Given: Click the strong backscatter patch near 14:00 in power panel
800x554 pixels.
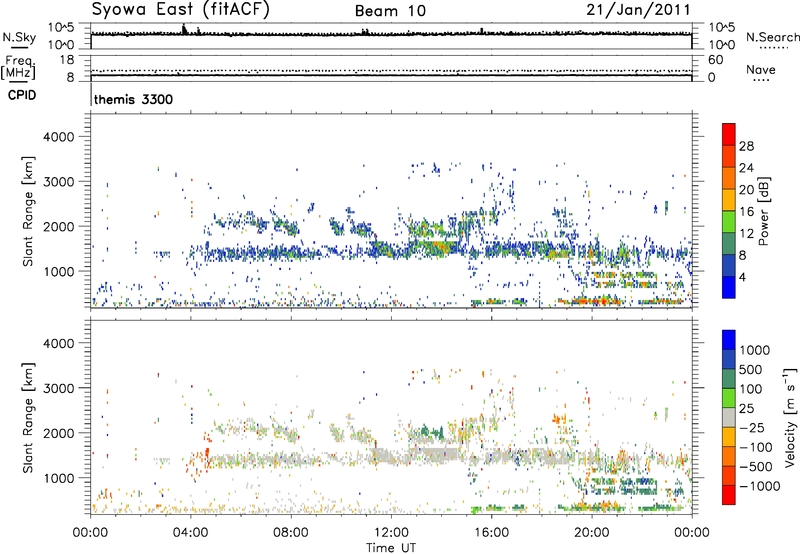Looking at the screenshot, I should pyautogui.click(x=438, y=247).
